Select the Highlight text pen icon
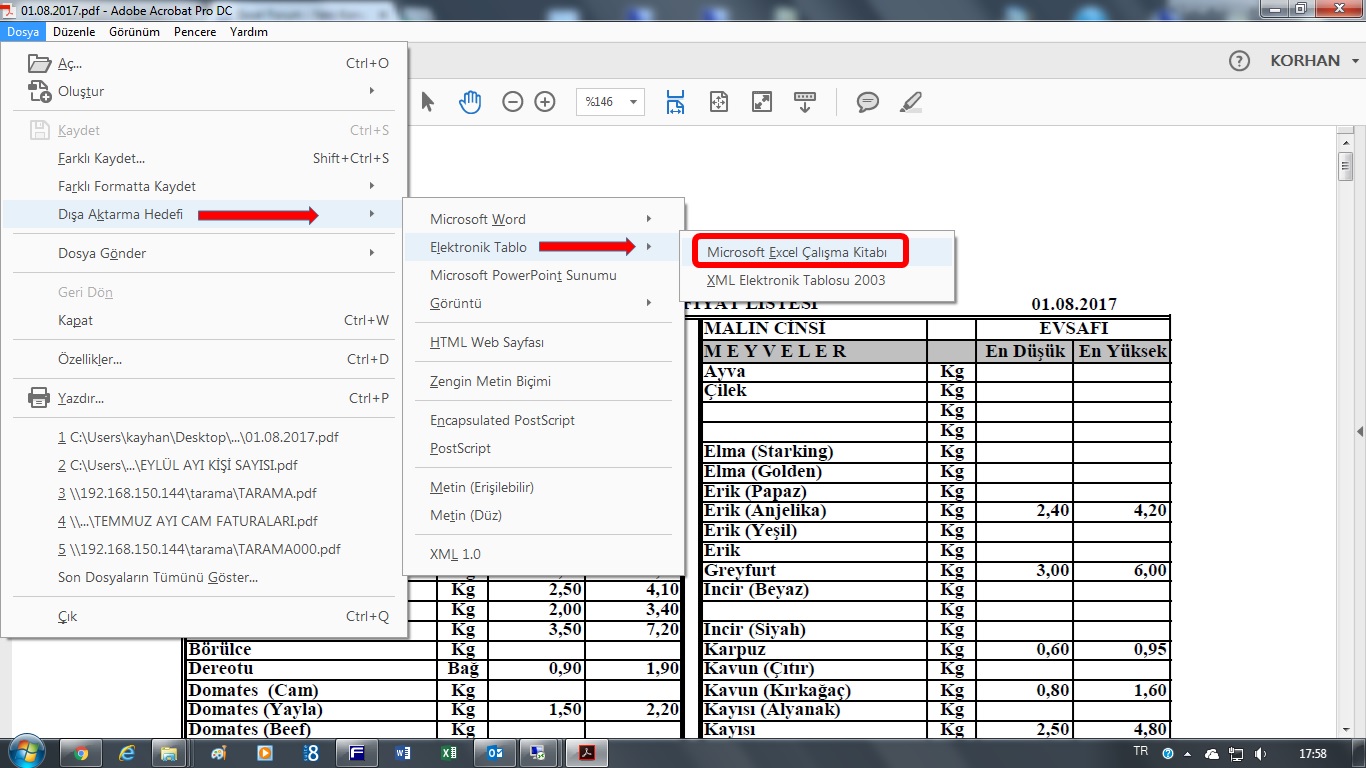 tap(911, 102)
